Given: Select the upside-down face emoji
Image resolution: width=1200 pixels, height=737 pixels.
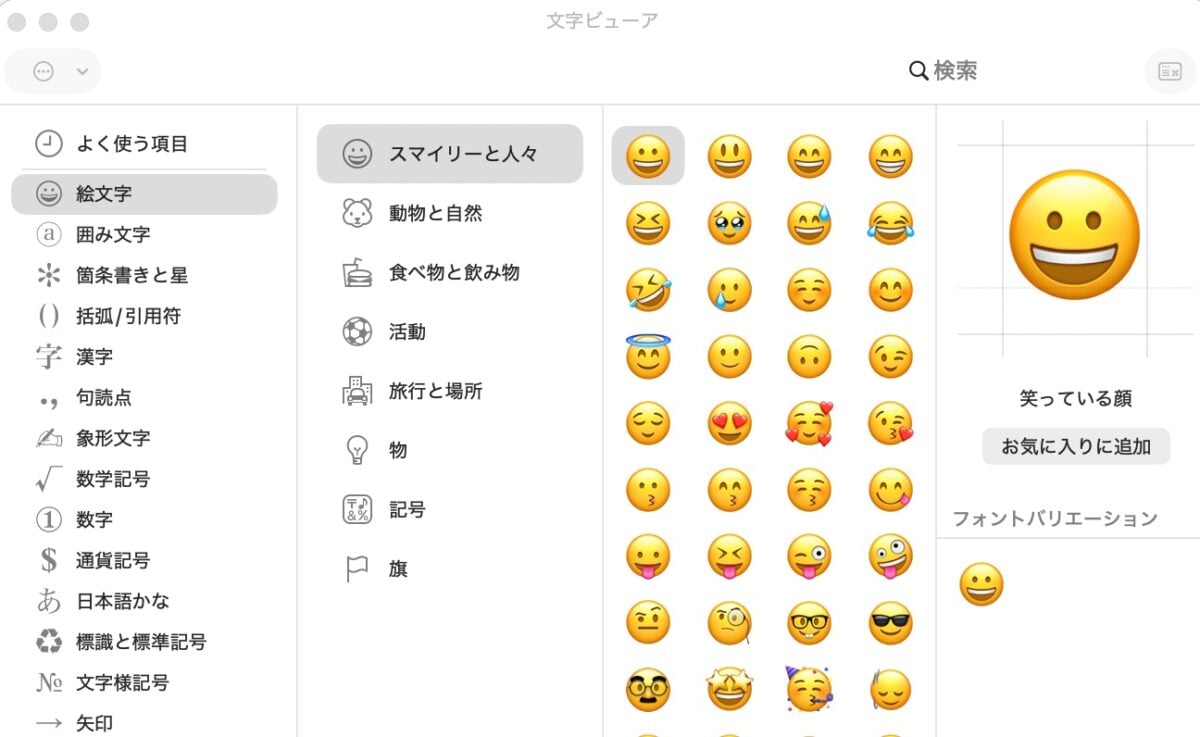Looking at the screenshot, I should [x=809, y=356].
